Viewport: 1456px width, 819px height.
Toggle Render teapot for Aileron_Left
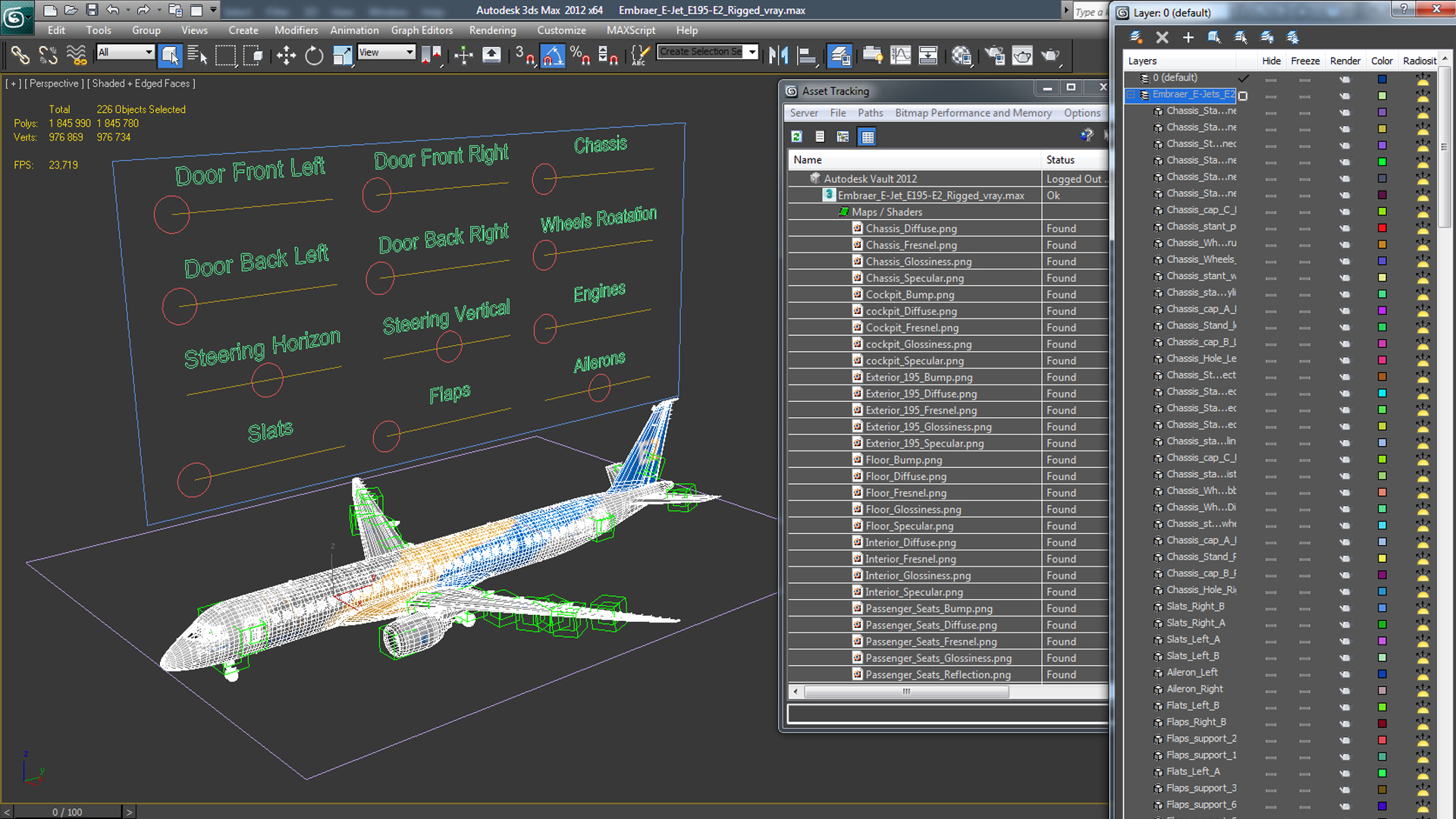click(1345, 673)
